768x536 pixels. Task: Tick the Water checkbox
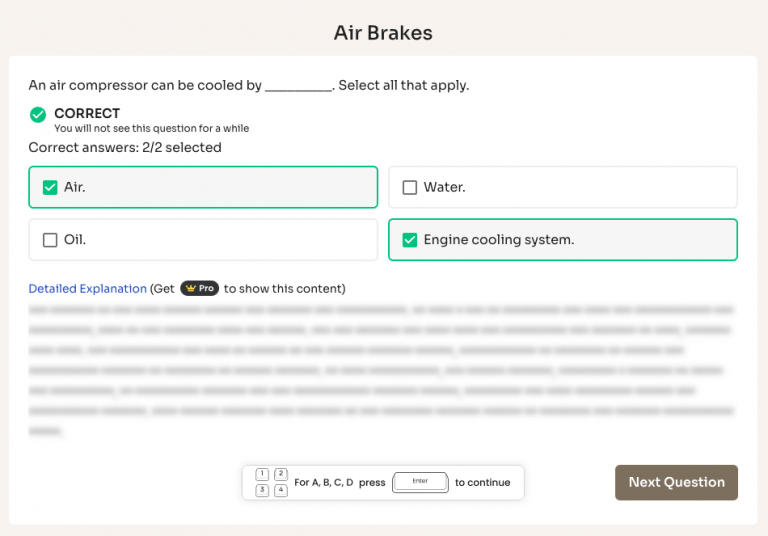click(409, 187)
